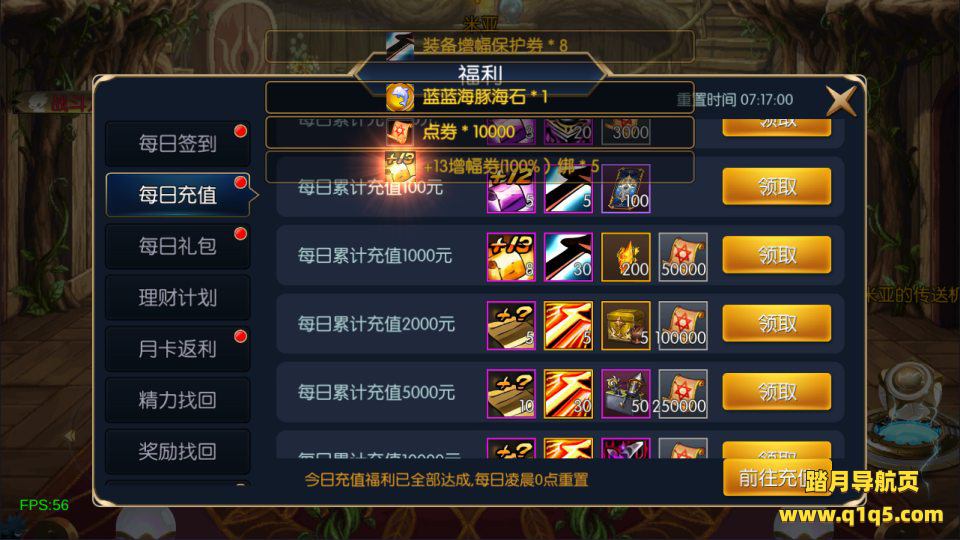Click the 100000 coupon scroll icon
The height and width of the screenshot is (540, 960).
point(683,326)
